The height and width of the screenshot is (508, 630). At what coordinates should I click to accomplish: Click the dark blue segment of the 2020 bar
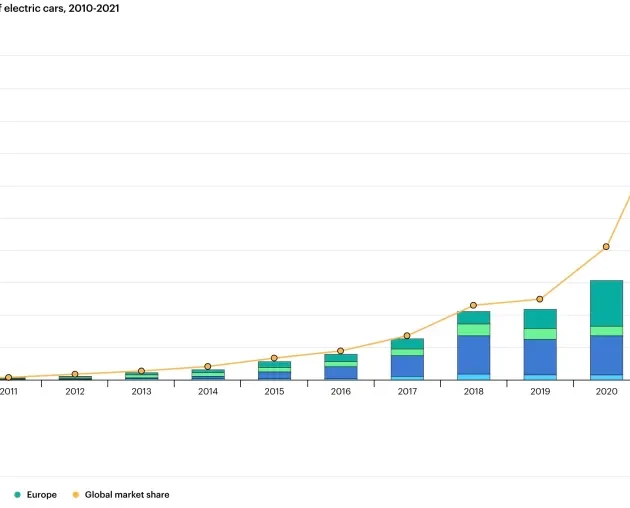pos(606,355)
